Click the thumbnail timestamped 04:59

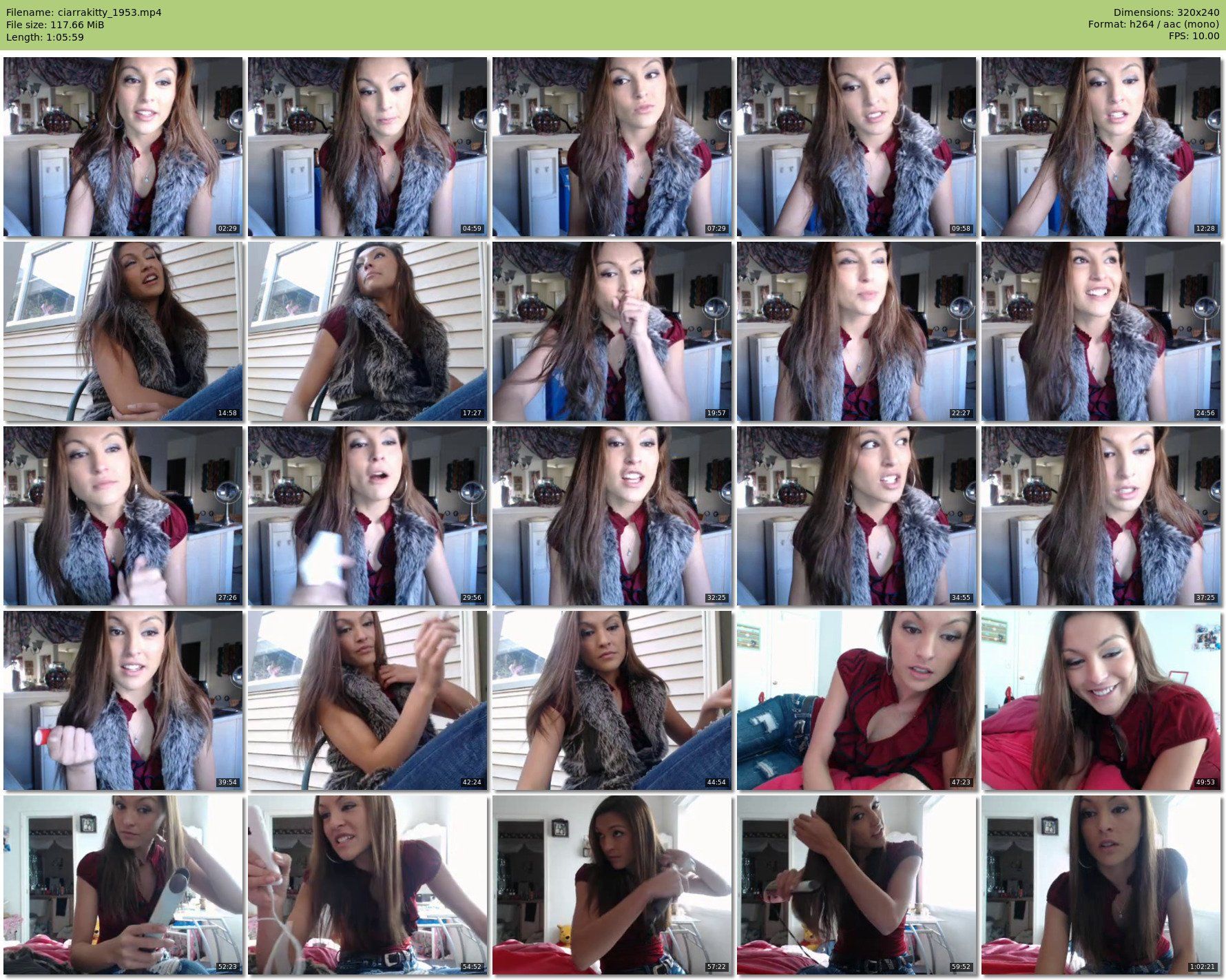point(367,147)
